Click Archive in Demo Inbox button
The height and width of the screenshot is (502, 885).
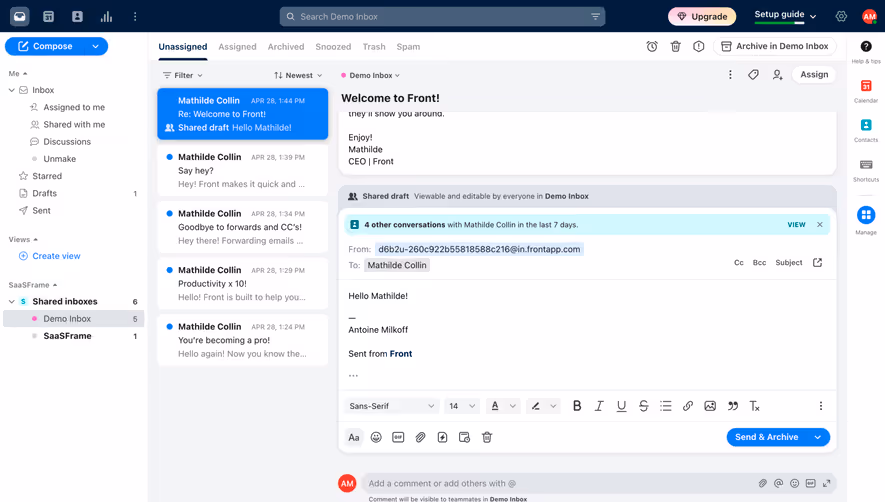click(x=774, y=46)
